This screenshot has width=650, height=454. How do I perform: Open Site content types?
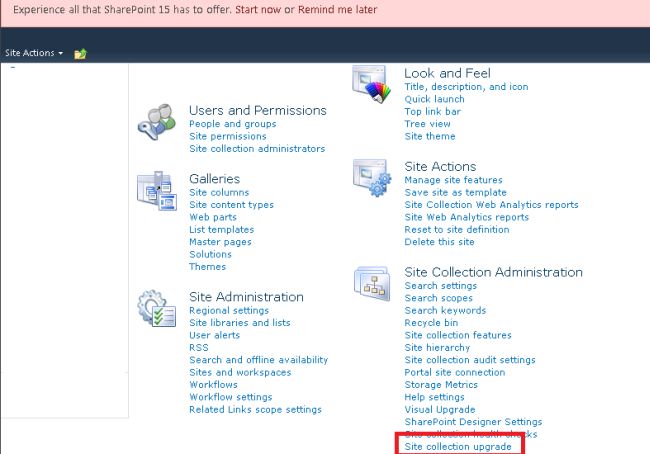pos(231,205)
